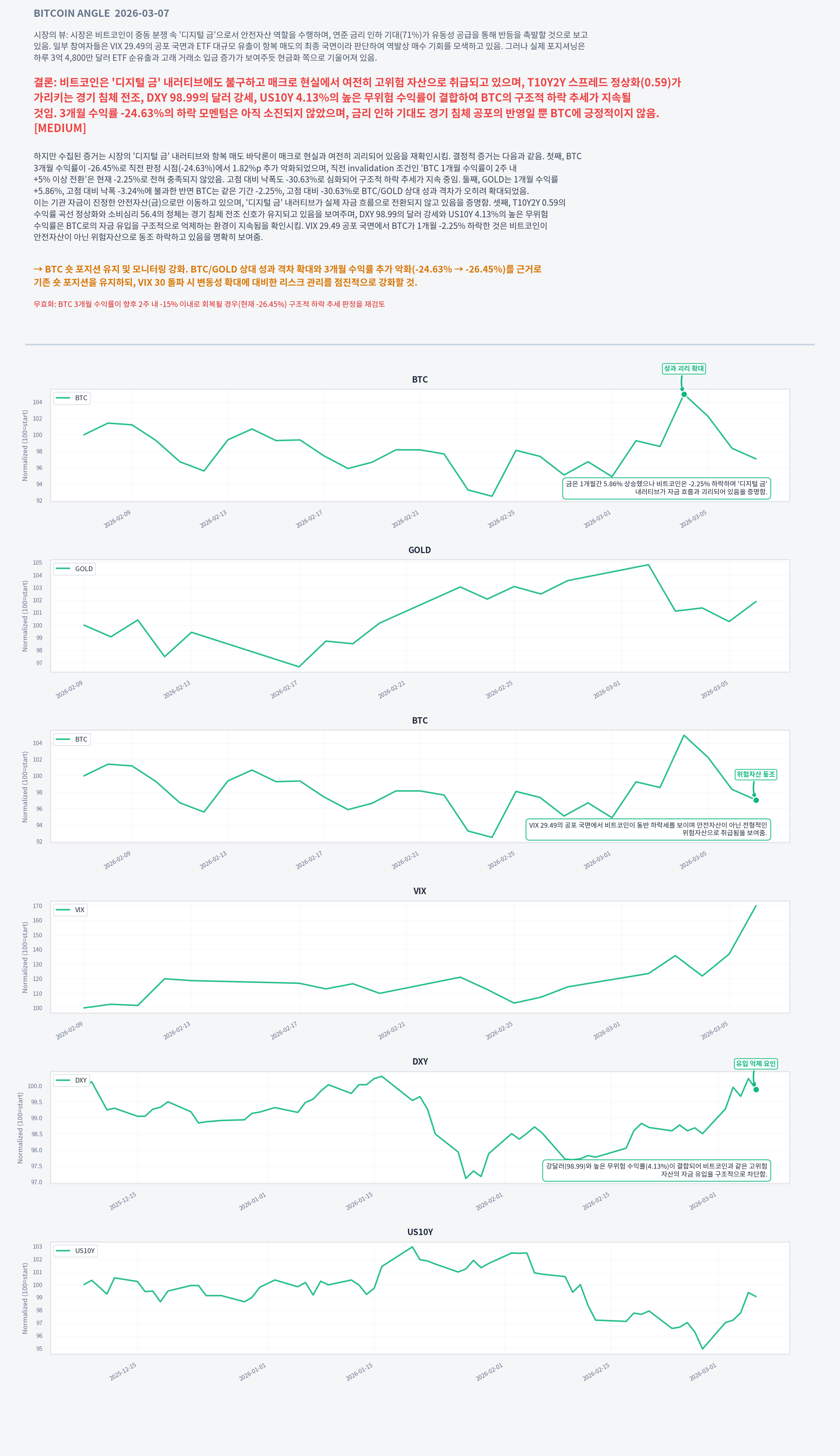Click the US10Y chart title

[x=420, y=1231]
